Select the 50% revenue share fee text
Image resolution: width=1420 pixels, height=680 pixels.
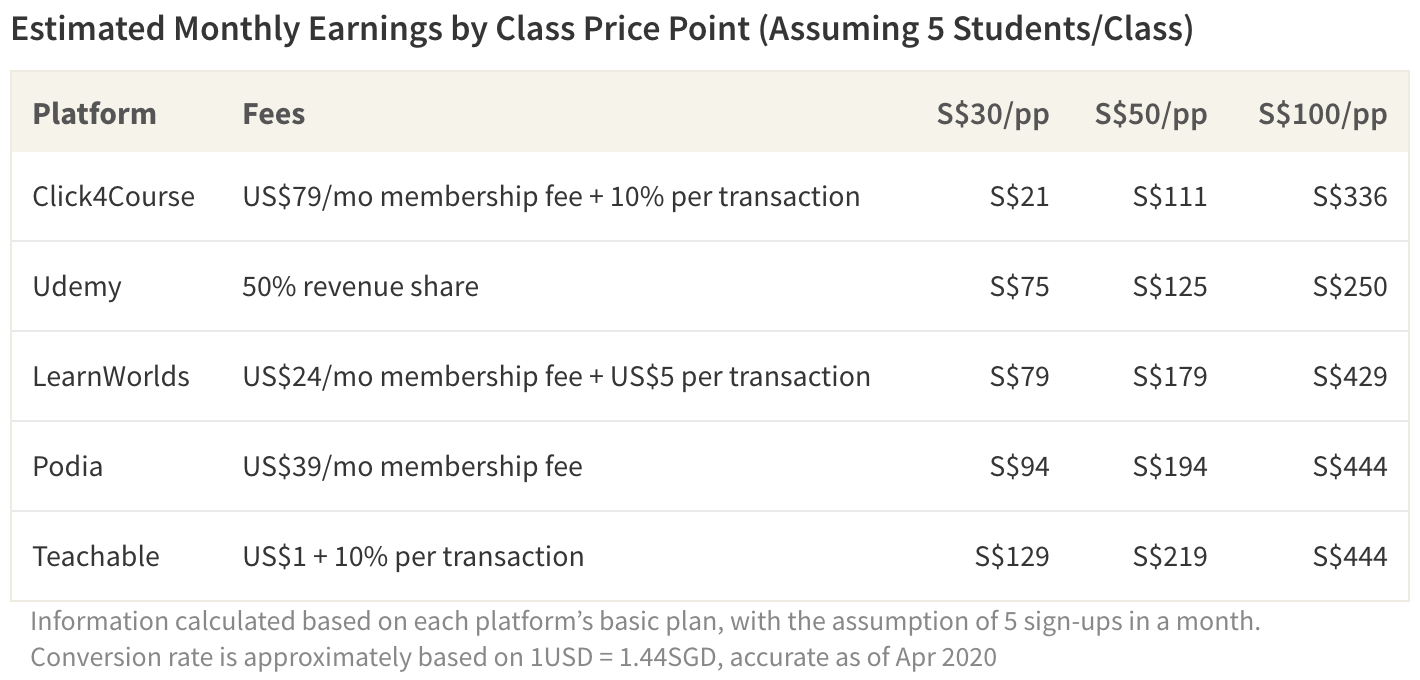(360, 286)
